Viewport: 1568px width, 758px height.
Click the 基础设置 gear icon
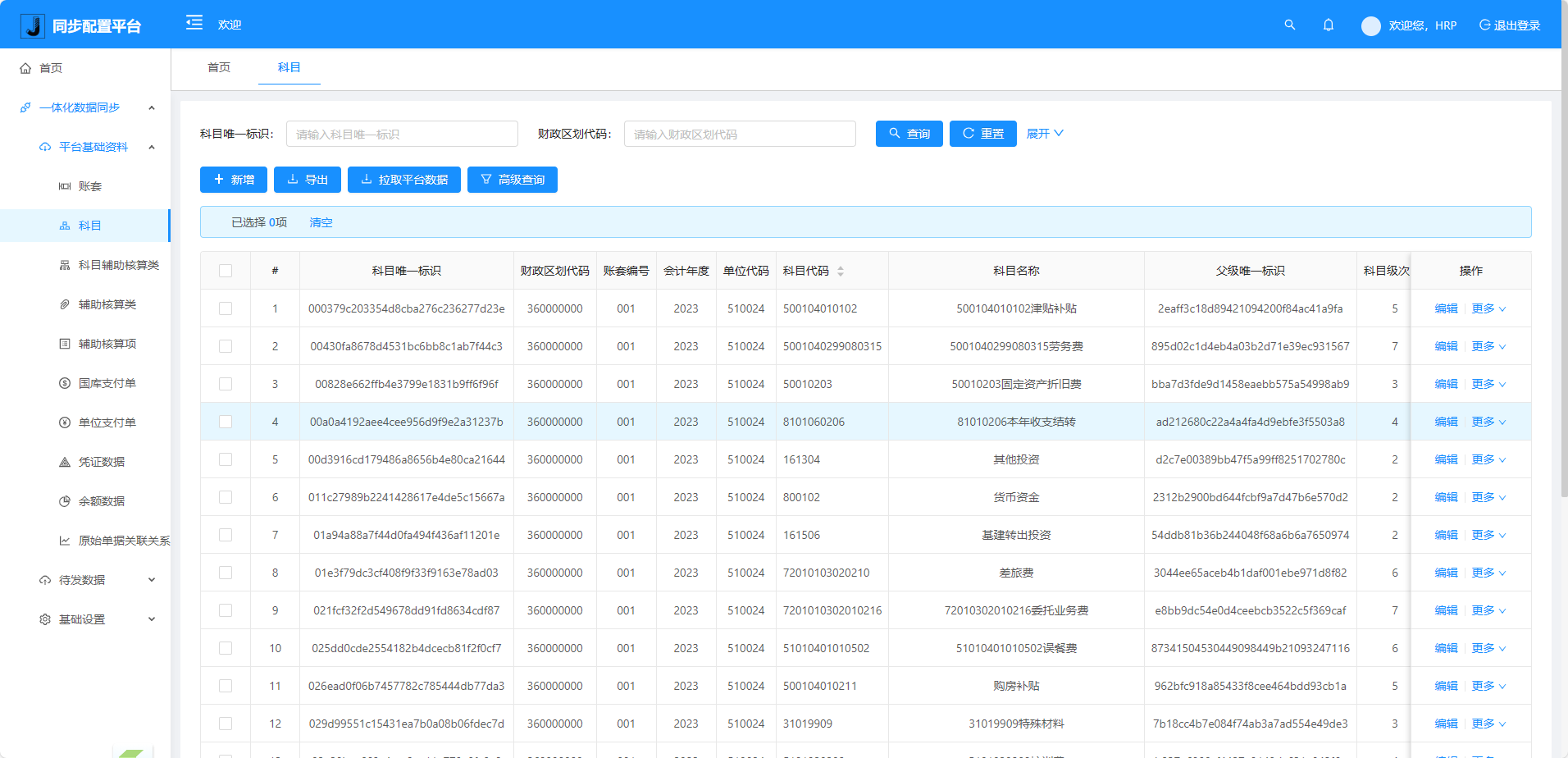(45, 619)
